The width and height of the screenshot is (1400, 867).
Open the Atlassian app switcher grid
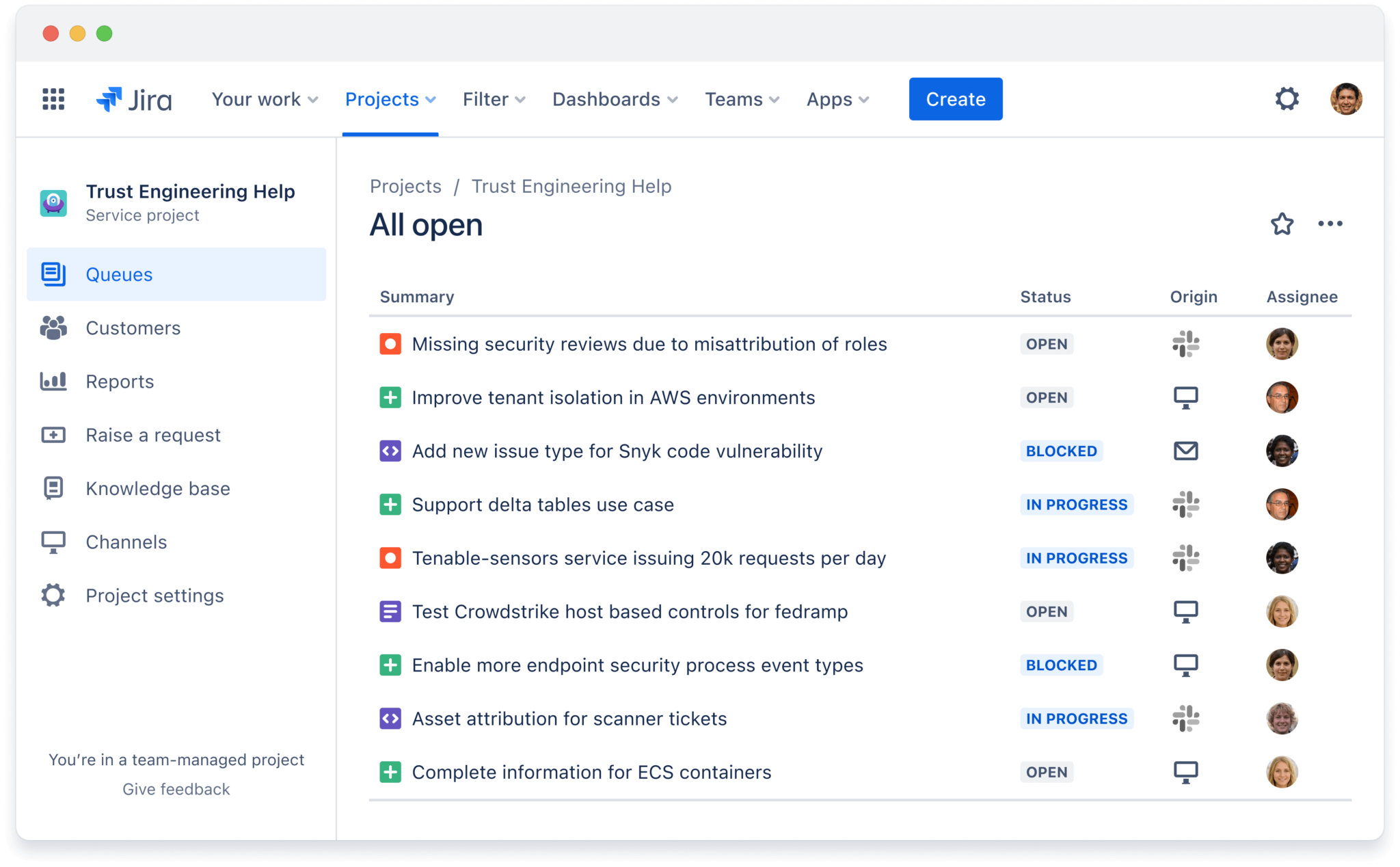tap(53, 98)
